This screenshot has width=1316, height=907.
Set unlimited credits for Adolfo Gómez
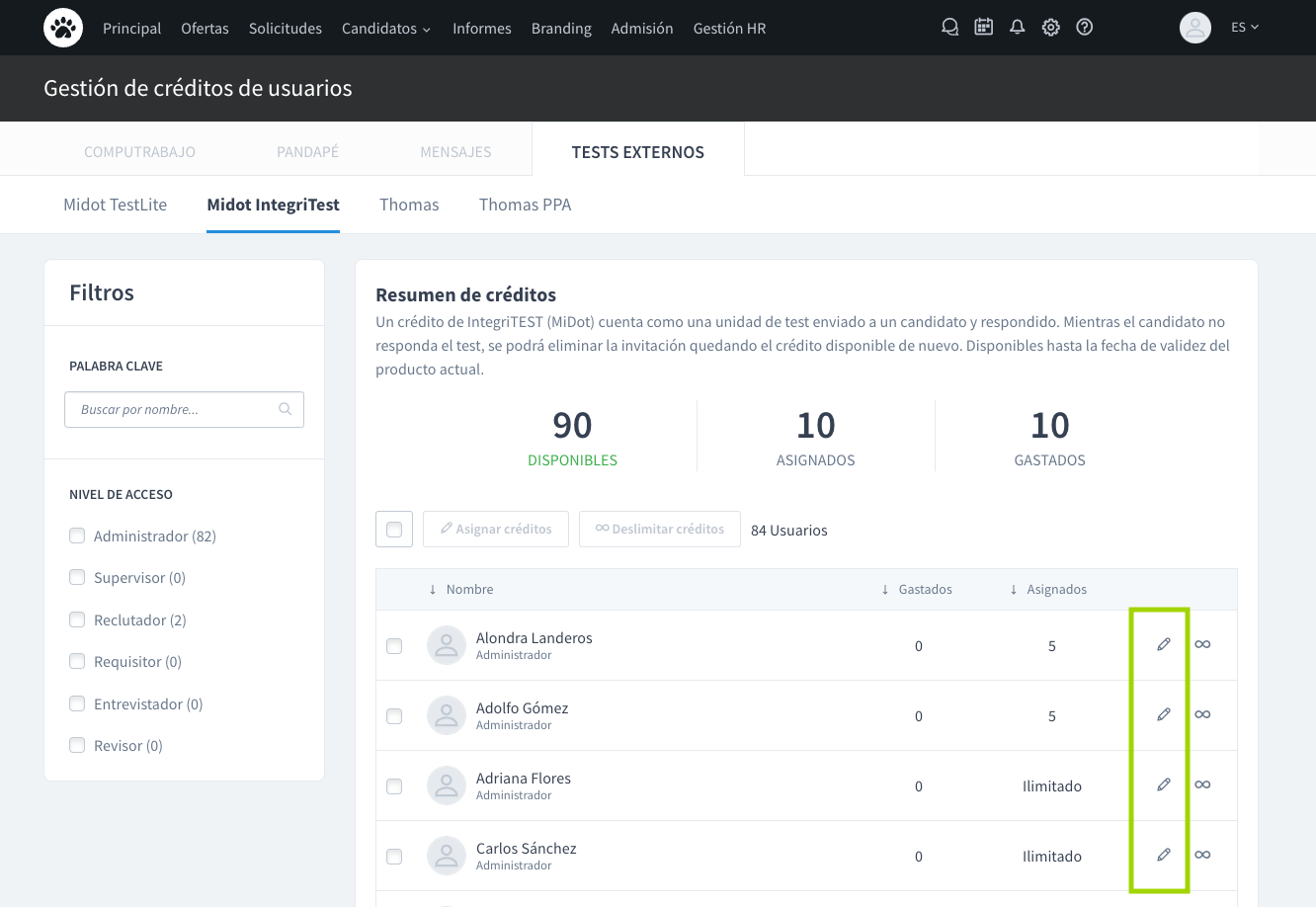[x=1202, y=715]
